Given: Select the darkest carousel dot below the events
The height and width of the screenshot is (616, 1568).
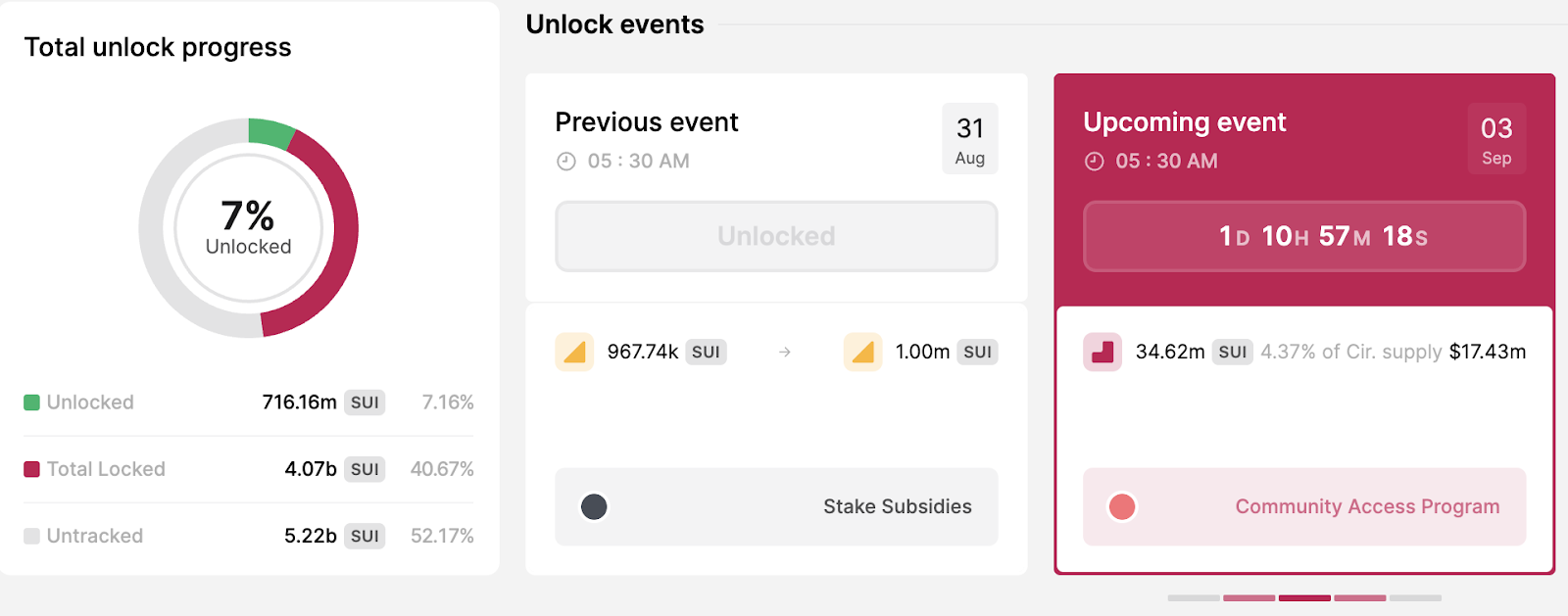Looking at the screenshot, I should [x=1305, y=598].
